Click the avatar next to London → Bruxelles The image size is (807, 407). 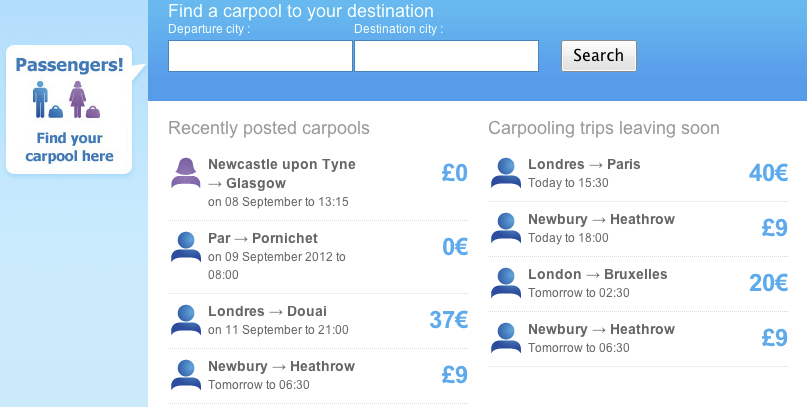pos(506,283)
